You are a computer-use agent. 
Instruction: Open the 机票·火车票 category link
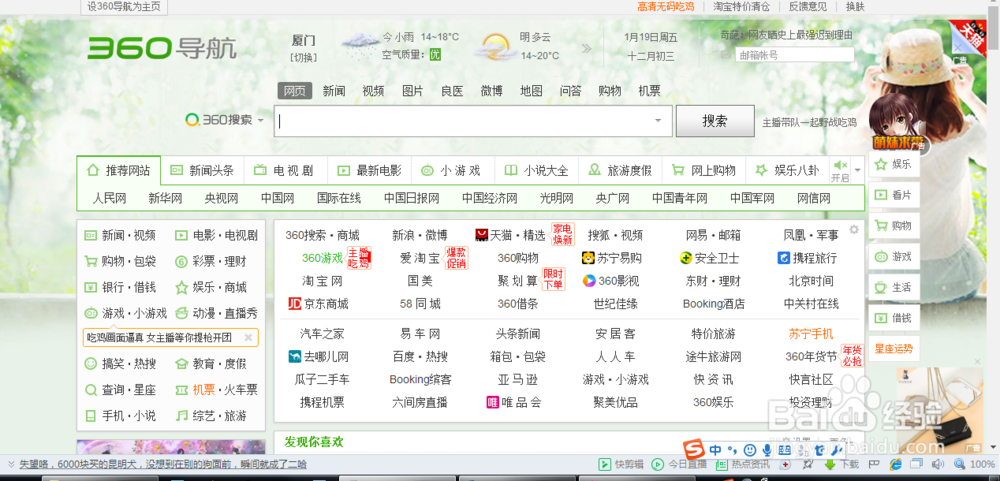[x=216, y=390]
